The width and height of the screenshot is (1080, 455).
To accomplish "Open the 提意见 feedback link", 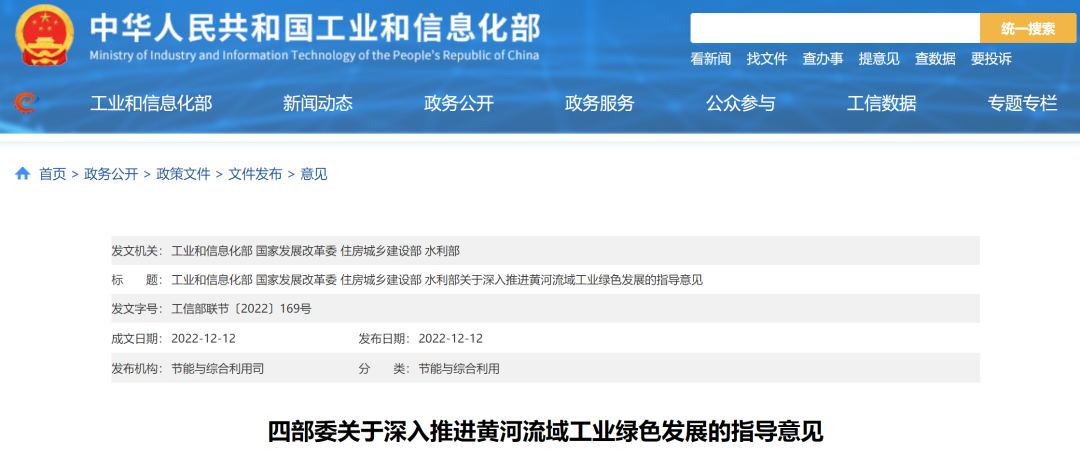I will click(879, 59).
